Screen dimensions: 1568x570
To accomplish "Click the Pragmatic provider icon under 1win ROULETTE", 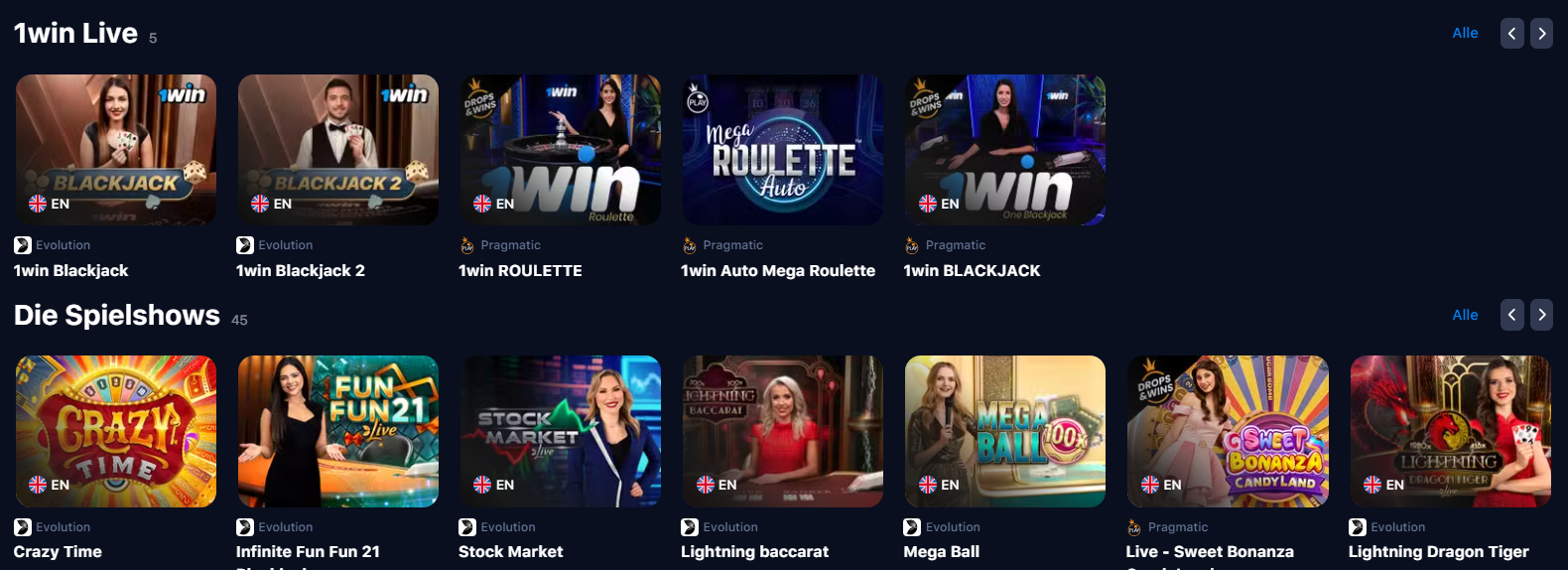I will (x=467, y=245).
